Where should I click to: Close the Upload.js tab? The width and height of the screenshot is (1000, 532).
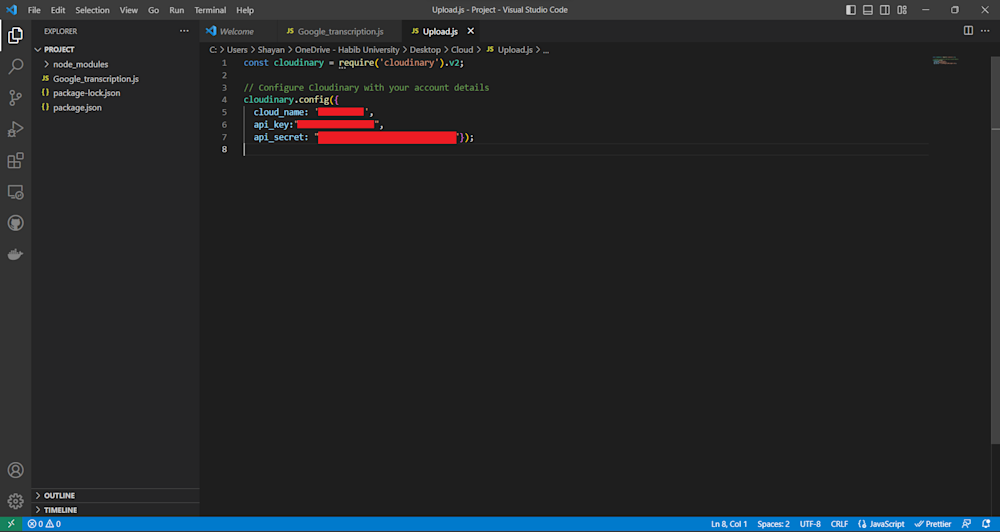[471, 31]
